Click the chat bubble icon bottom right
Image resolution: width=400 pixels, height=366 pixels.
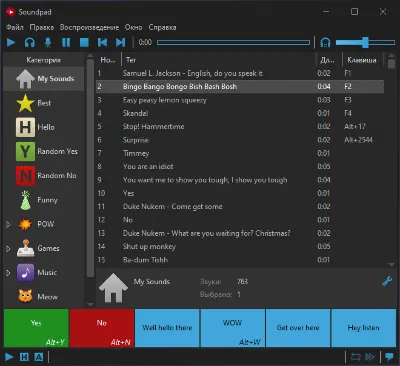(x=389, y=357)
